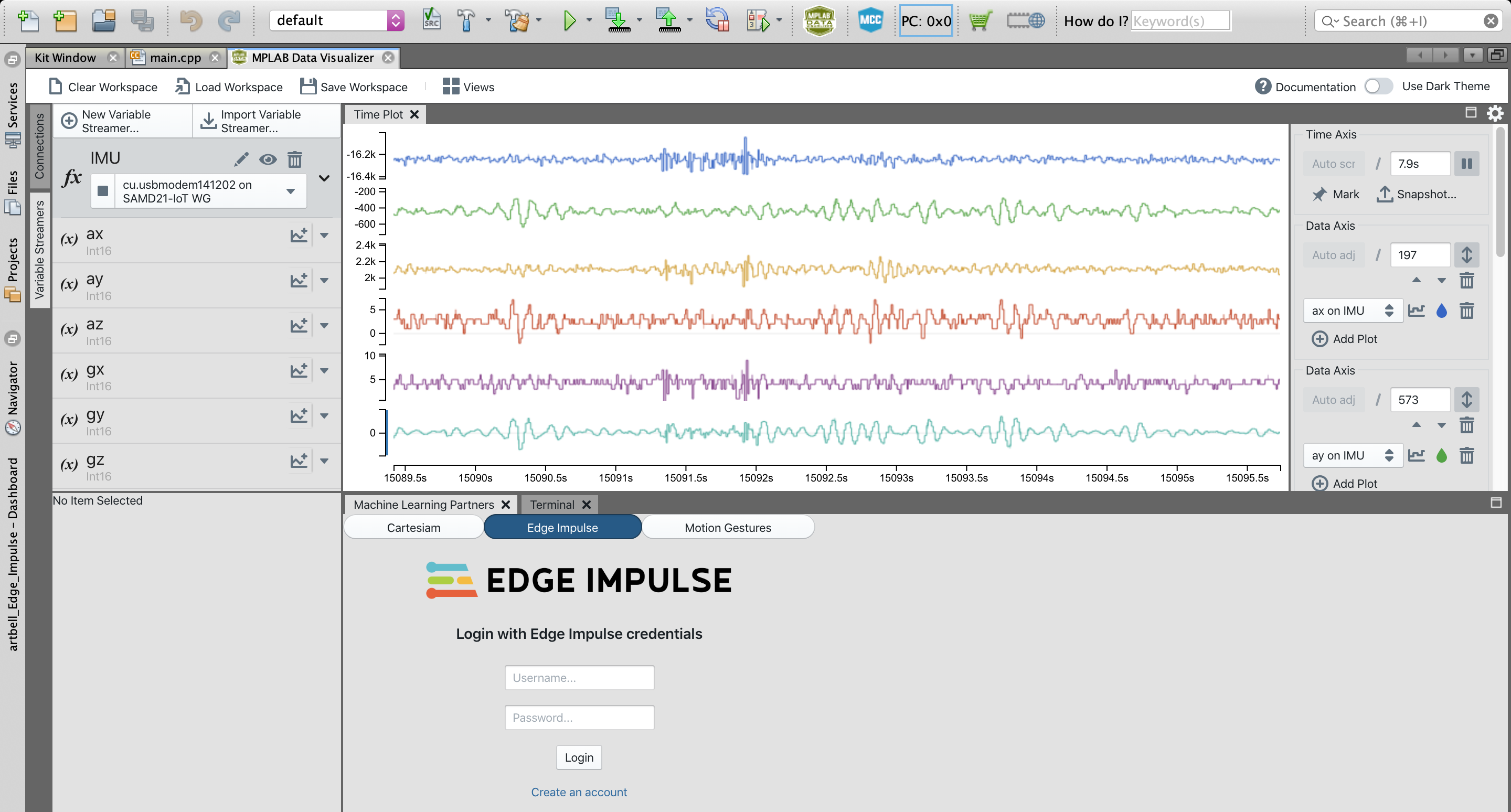Switch to the Terminal tab

click(x=552, y=504)
